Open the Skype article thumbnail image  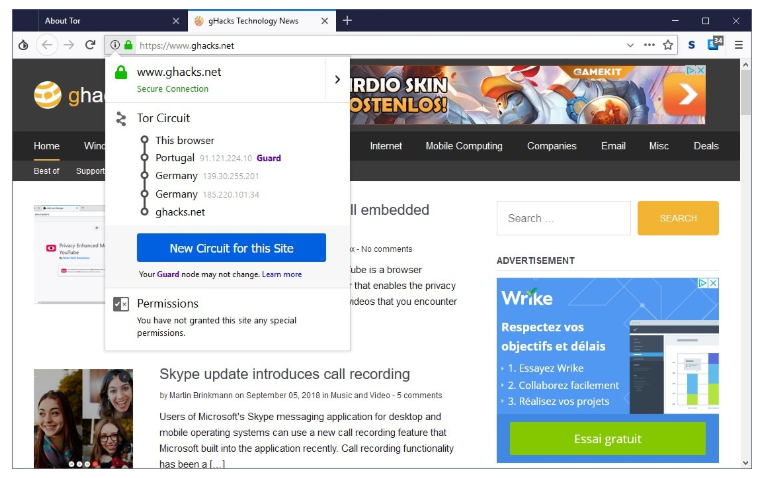[x=83, y=418]
